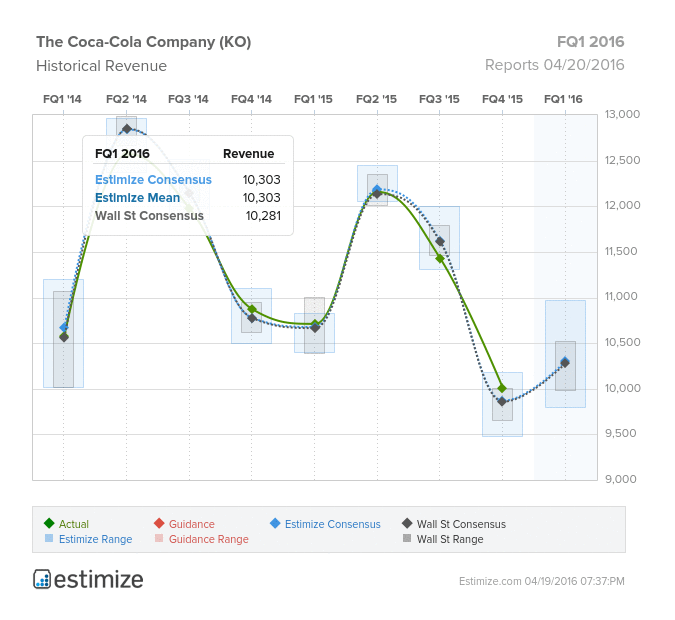
Task: Select the FQ3 '15 axis label
Action: [x=439, y=99]
